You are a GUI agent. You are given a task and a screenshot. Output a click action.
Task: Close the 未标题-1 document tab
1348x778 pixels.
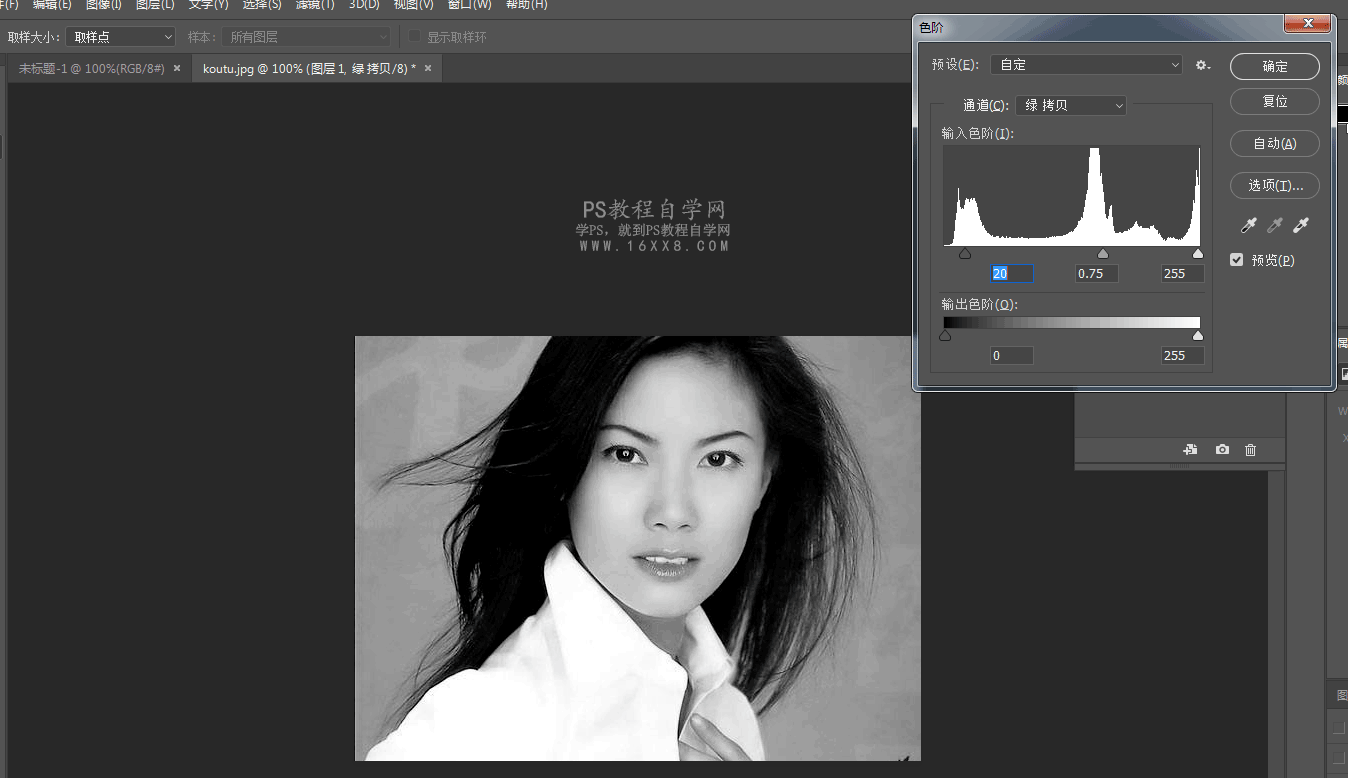(x=177, y=68)
